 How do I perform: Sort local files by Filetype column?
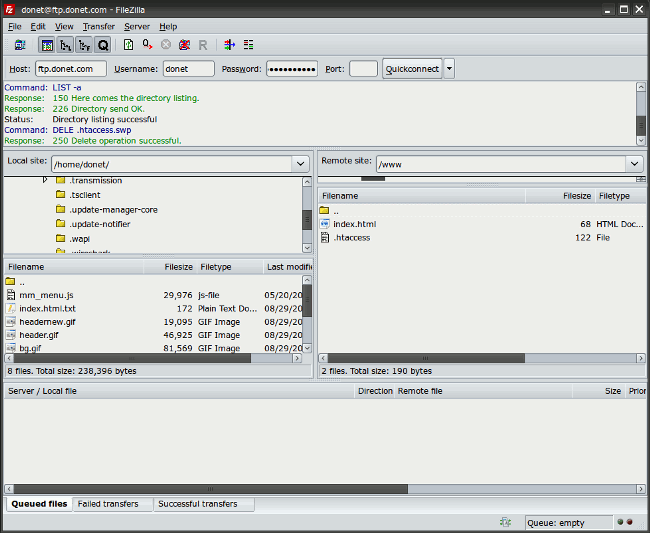tap(230, 267)
